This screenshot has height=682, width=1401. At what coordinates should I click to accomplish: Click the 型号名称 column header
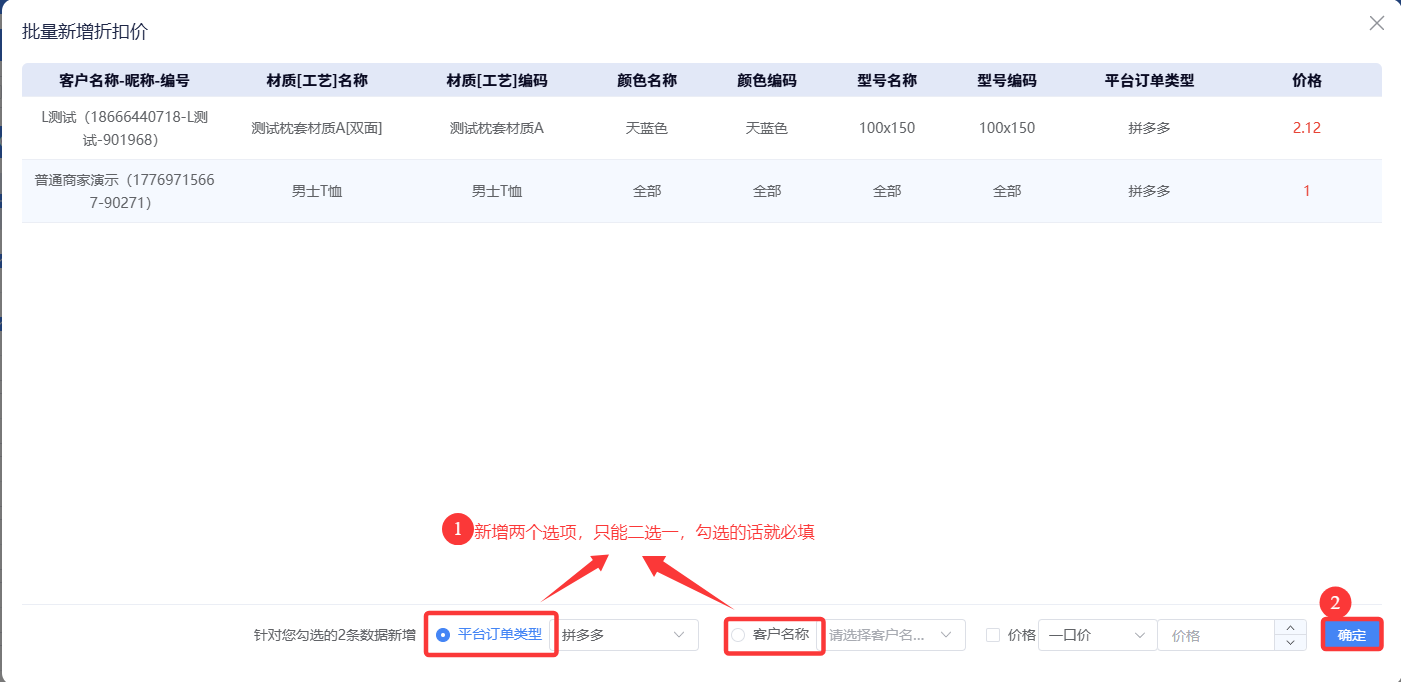pos(887,80)
